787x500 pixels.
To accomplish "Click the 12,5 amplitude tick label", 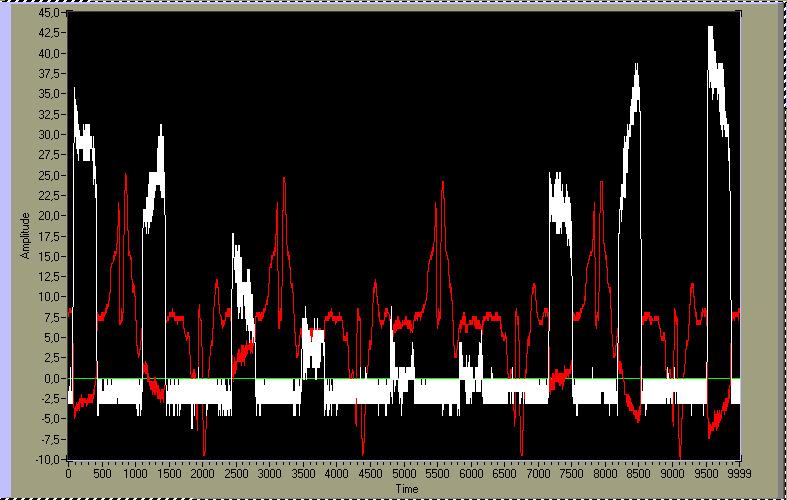I will tap(49, 277).
